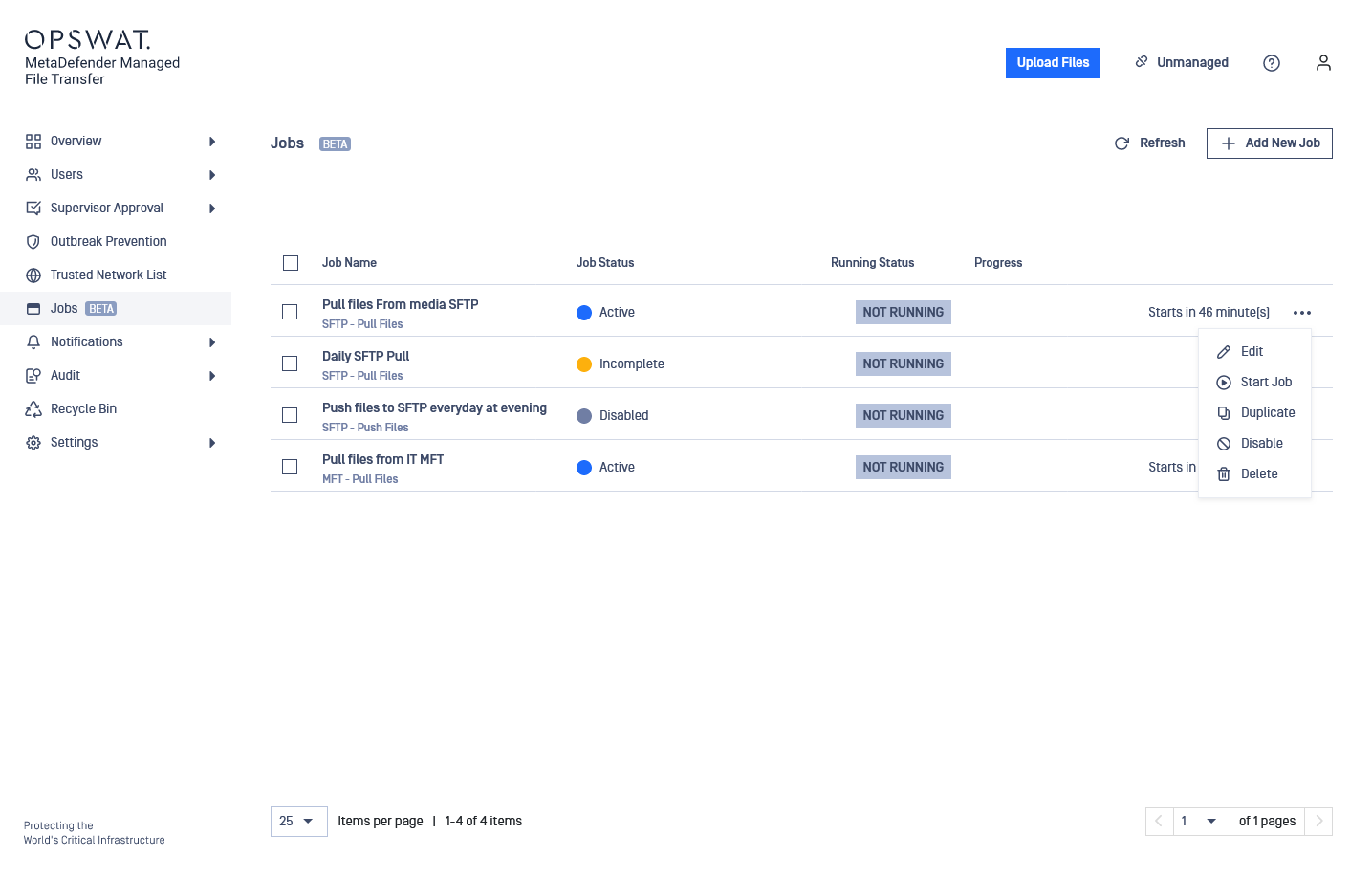Click the Add New Job button
This screenshot has width=1372, height=879.
point(1269,143)
